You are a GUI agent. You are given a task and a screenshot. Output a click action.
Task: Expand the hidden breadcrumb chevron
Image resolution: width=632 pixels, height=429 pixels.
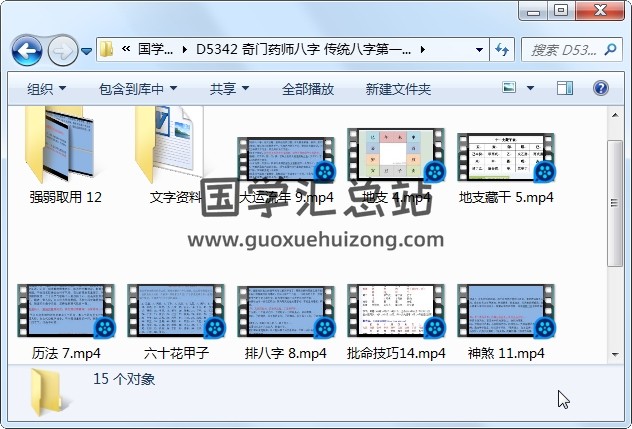[126, 49]
